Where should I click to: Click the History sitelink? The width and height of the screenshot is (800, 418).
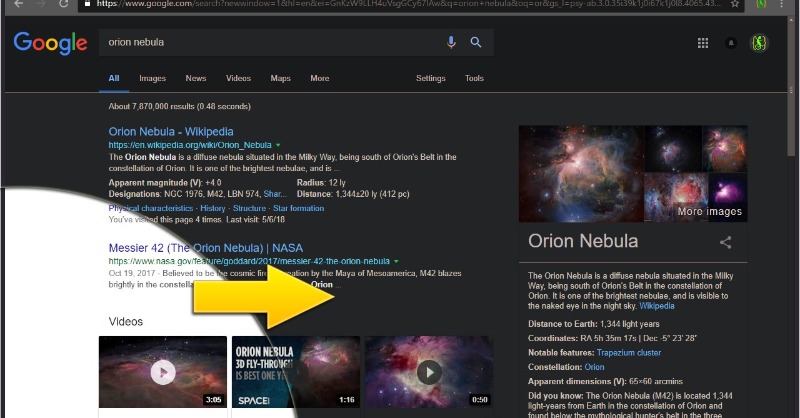coord(213,208)
